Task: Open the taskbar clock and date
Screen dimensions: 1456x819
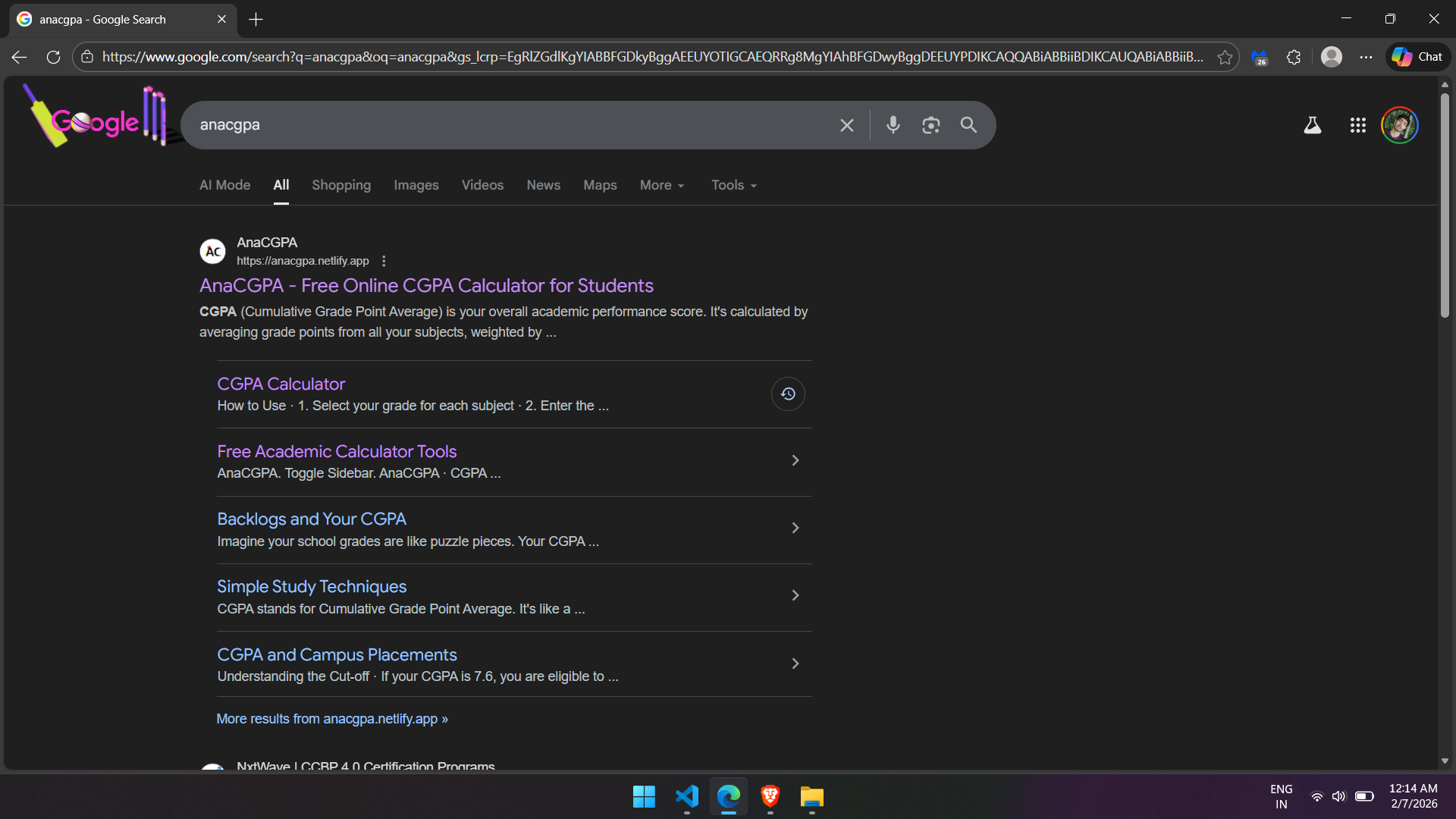Action: 1414,797
